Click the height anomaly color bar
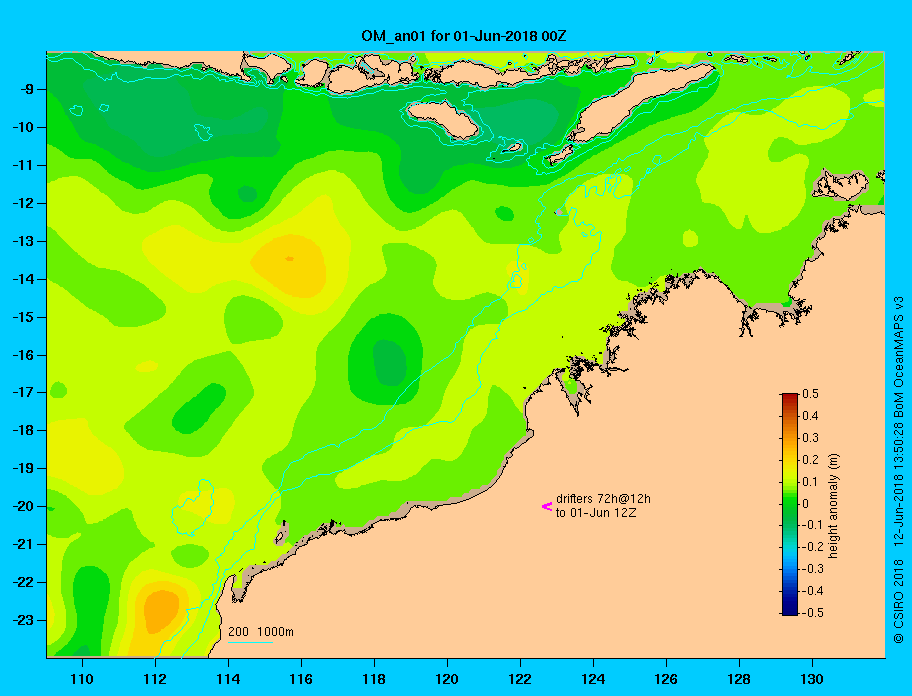This screenshot has width=912, height=696. pyautogui.click(x=790, y=504)
